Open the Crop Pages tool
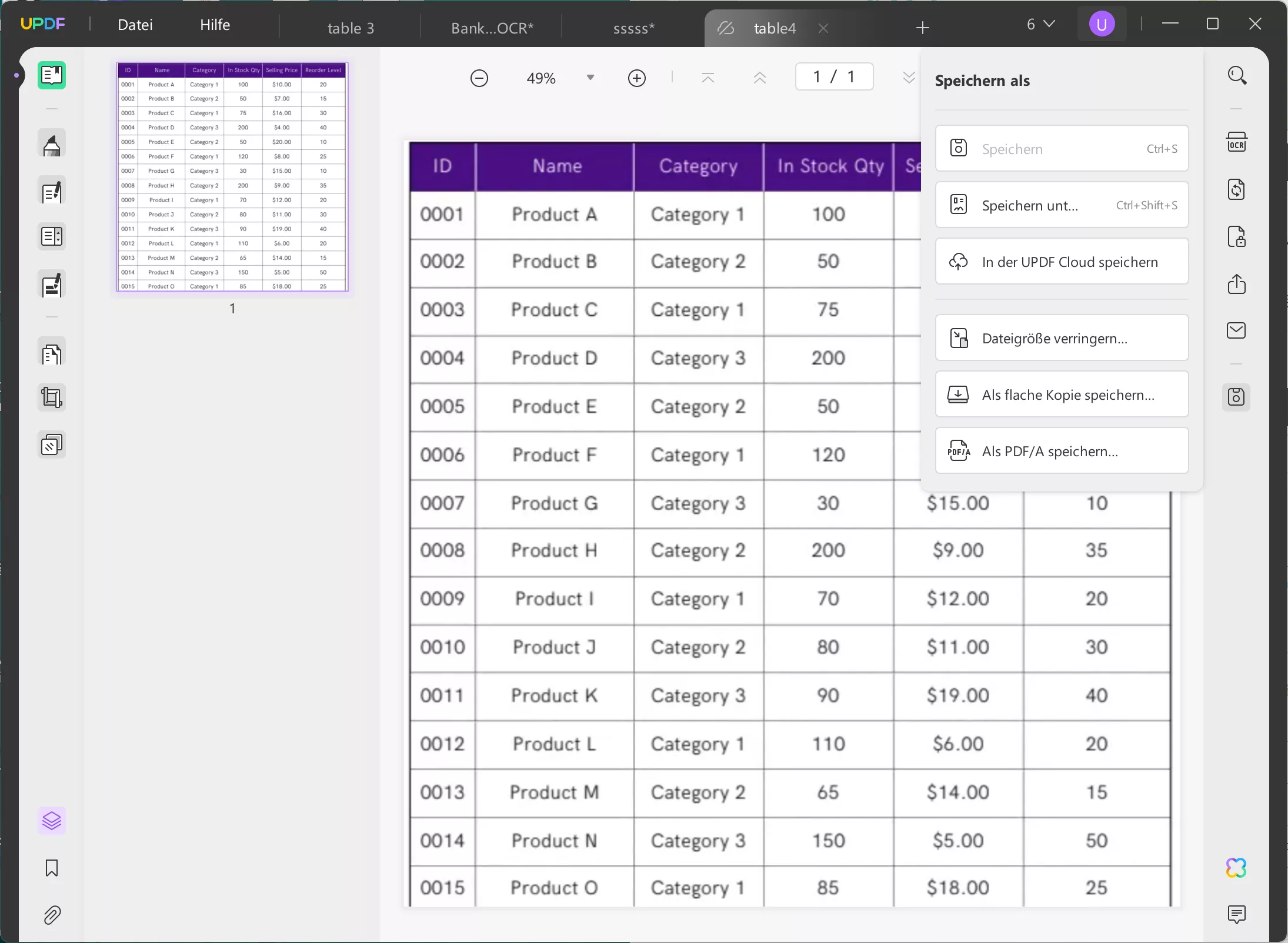 point(52,398)
